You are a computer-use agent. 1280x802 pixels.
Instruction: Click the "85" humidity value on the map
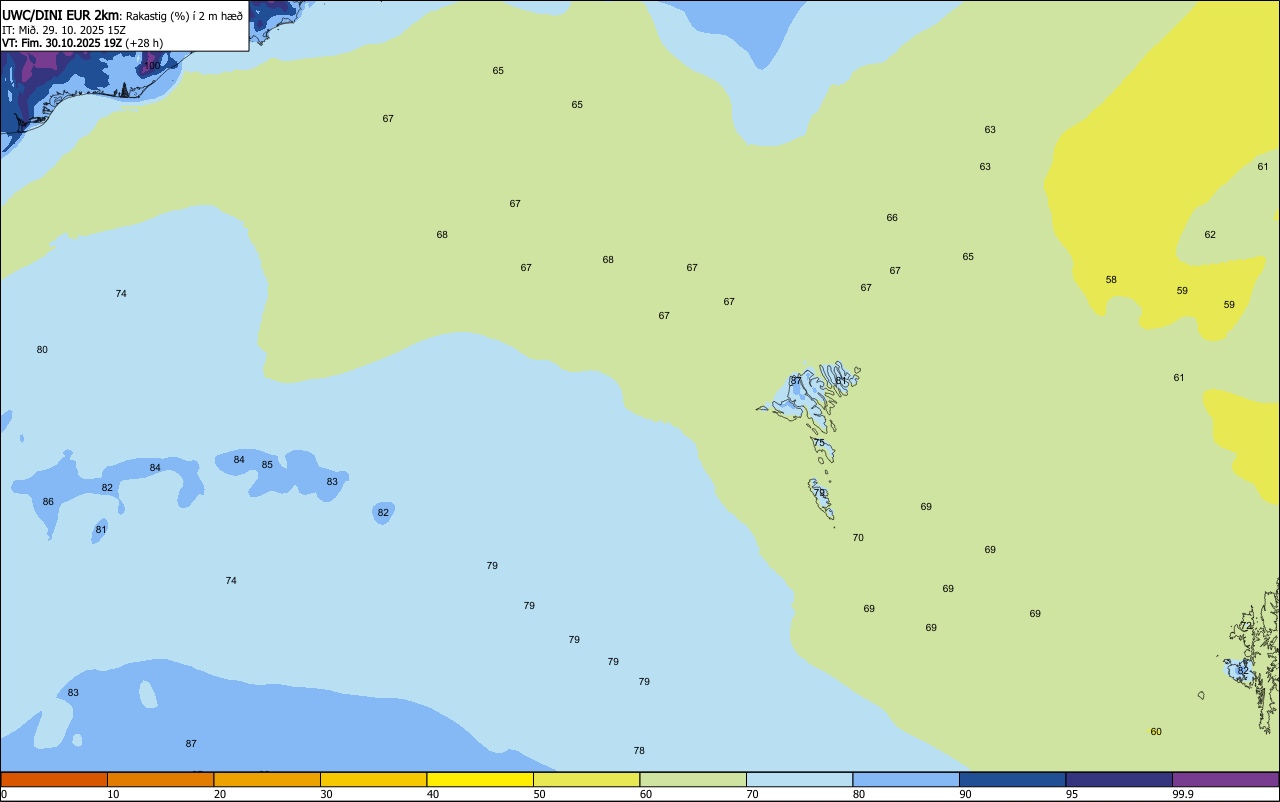(267, 465)
